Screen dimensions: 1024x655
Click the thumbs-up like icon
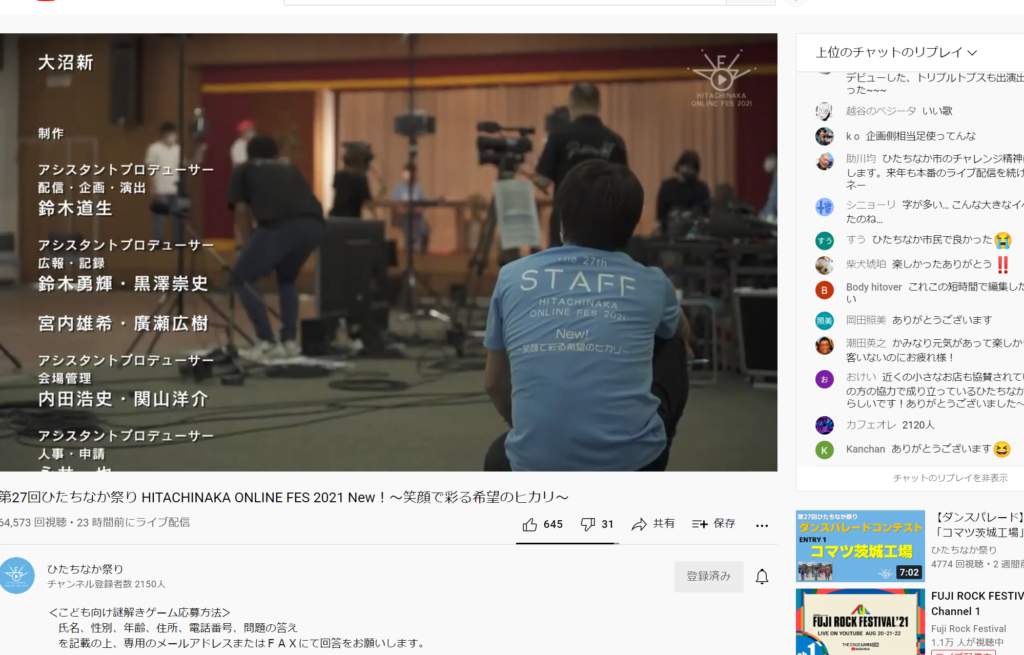[530, 524]
